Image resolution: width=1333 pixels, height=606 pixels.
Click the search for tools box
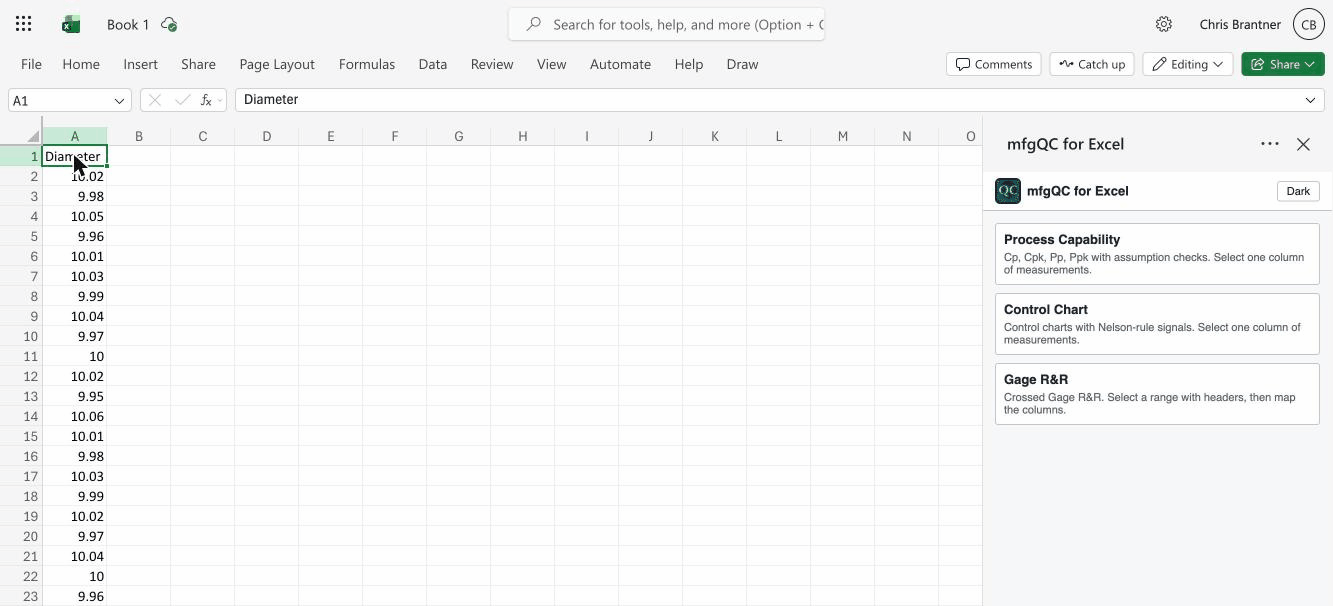[x=666, y=24]
